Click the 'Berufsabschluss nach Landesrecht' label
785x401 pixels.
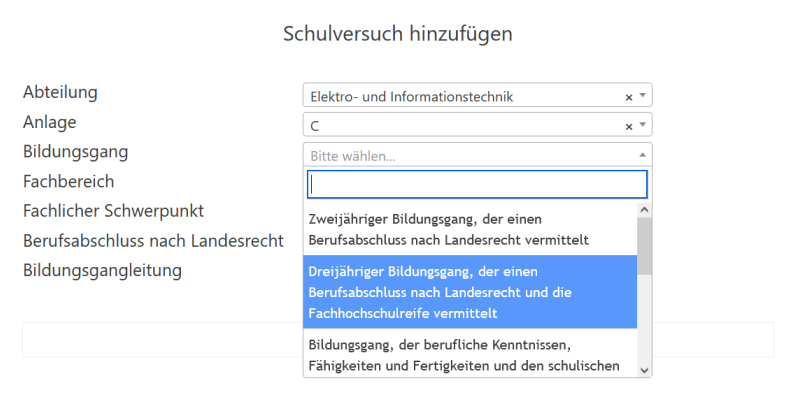click(153, 241)
